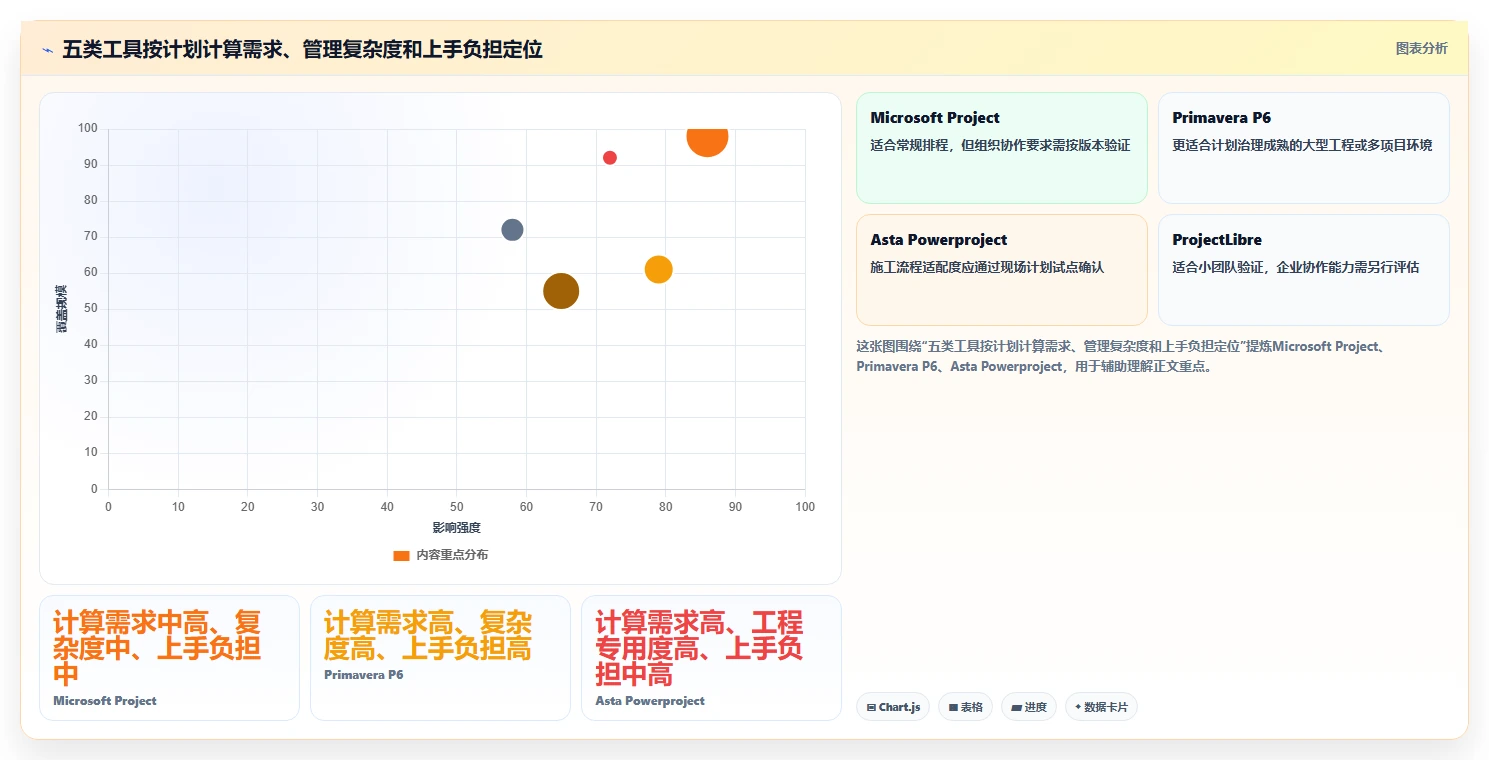Click the 影响强度 x-axis label
The width and height of the screenshot is (1489, 760).
pos(456,527)
